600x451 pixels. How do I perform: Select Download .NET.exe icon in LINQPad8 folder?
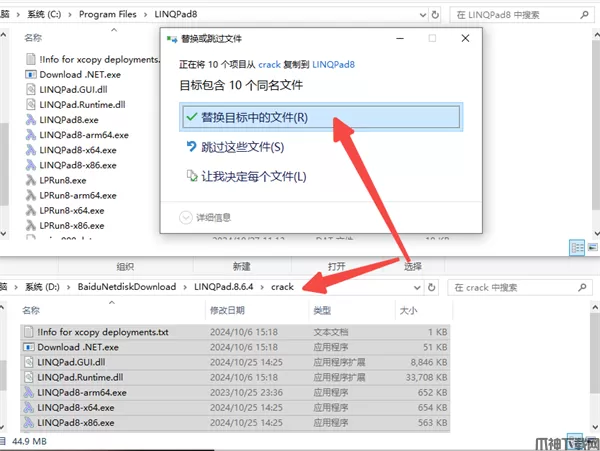pyautogui.click(x=31, y=74)
